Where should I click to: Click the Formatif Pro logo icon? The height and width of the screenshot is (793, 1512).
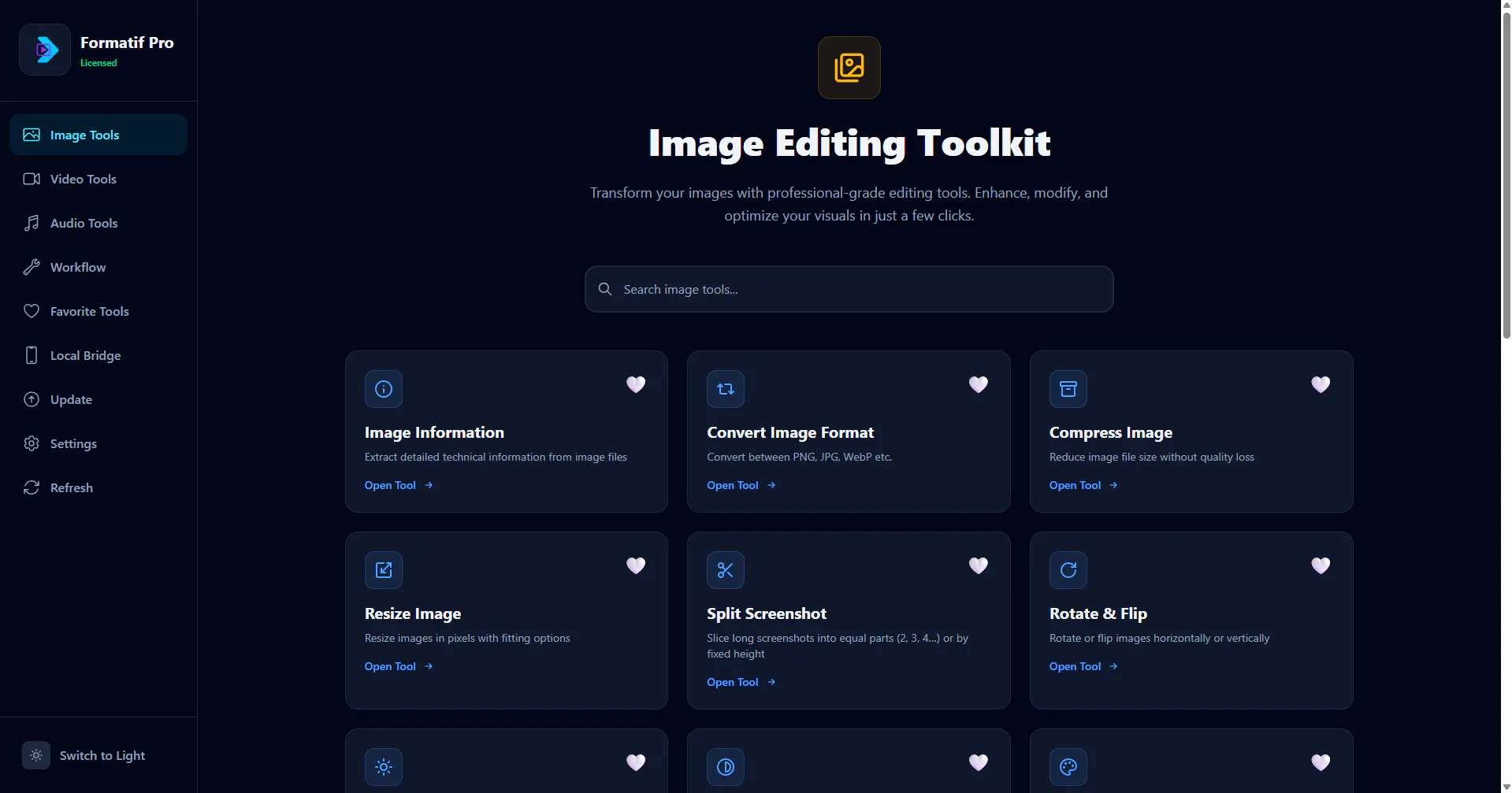pyautogui.click(x=45, y=50)
